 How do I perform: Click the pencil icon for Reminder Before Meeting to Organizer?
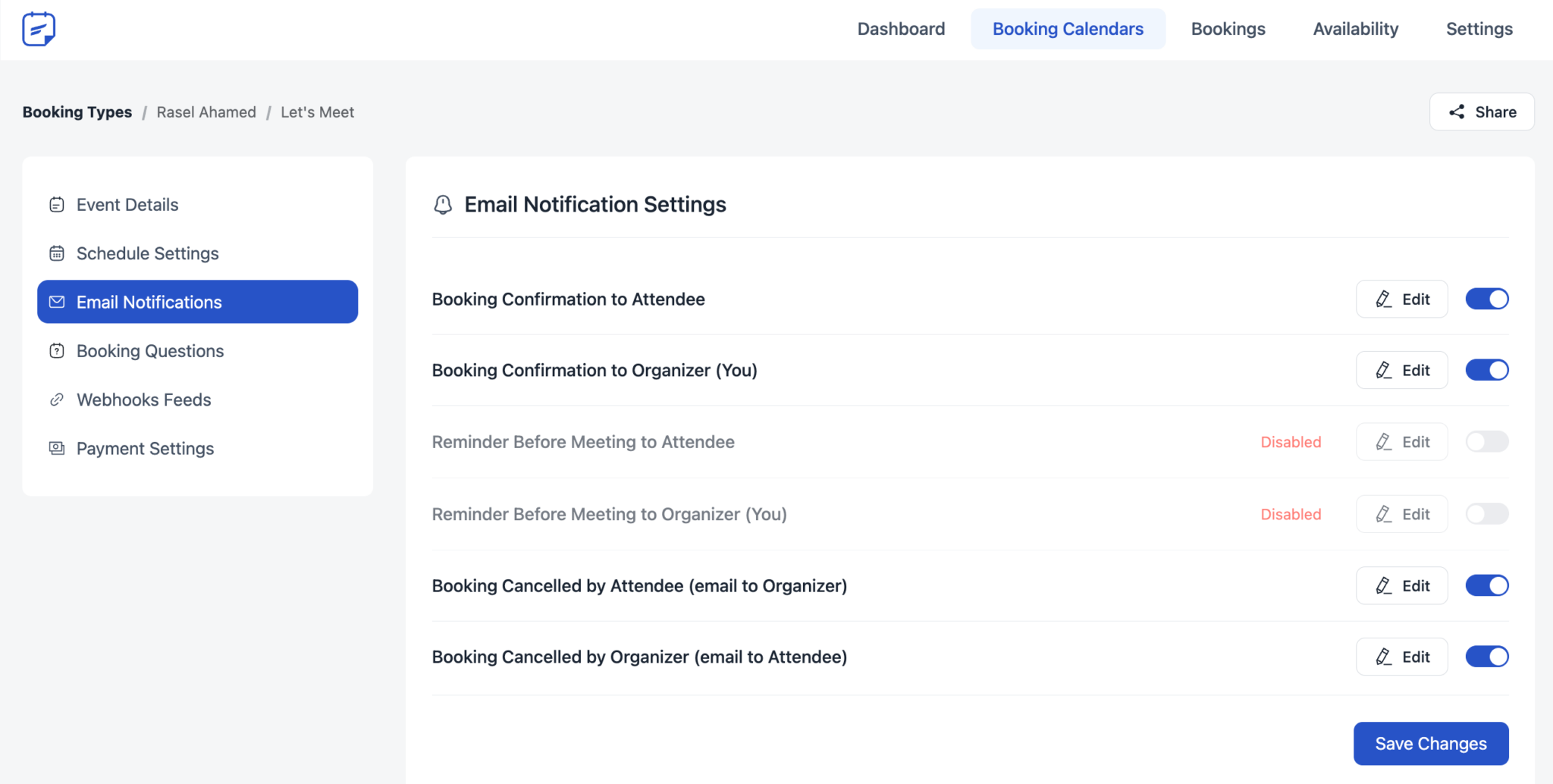tap(1383, 513)
